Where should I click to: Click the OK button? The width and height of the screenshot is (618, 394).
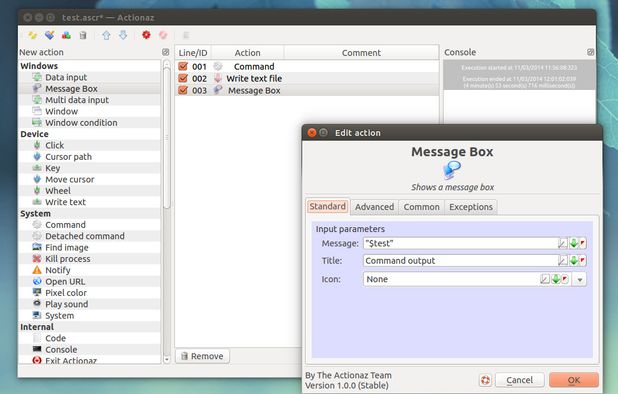pyautogui.click(x=573, y=380)
